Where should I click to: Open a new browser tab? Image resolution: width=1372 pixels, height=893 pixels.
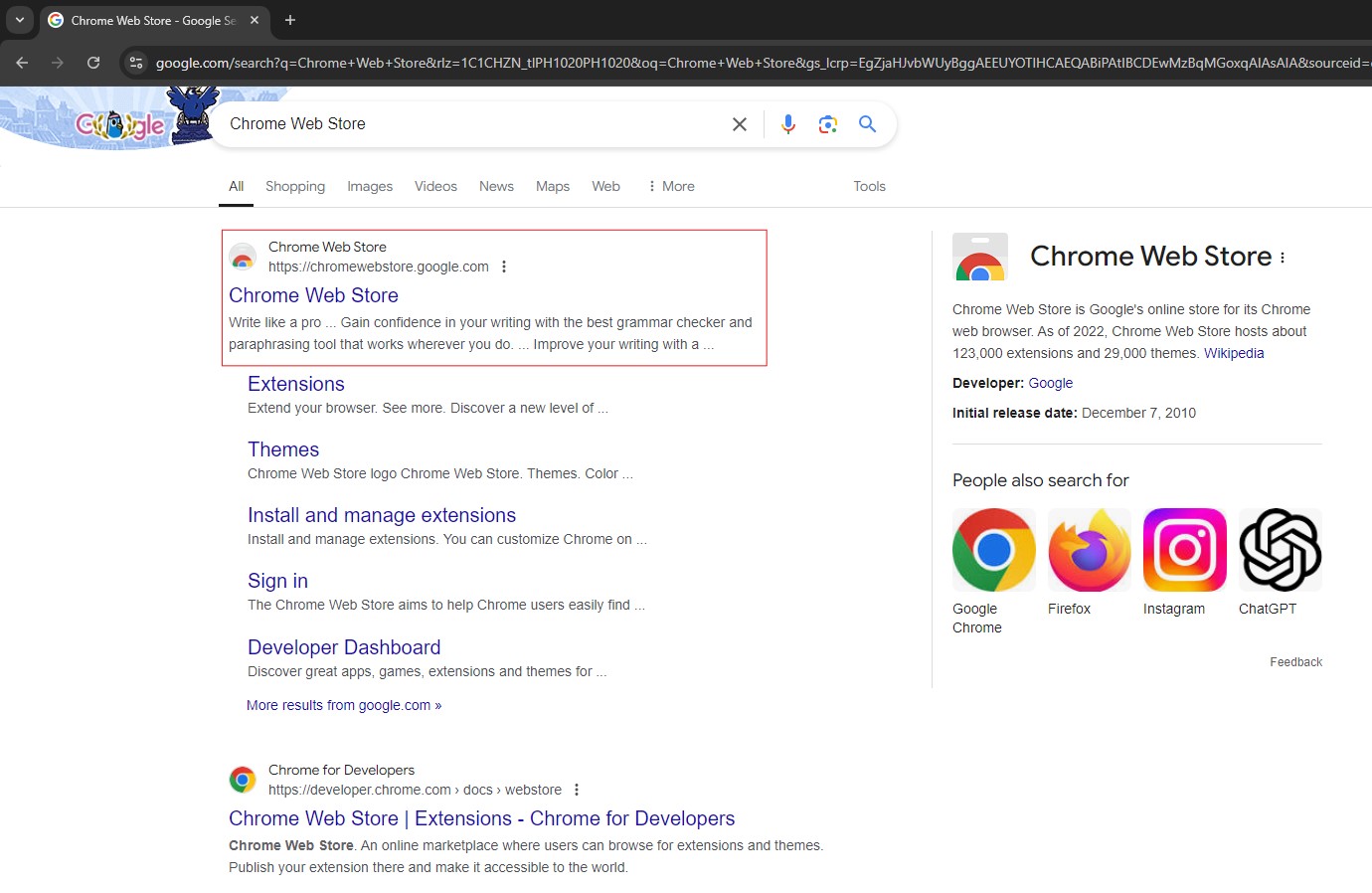coord(290,20)
